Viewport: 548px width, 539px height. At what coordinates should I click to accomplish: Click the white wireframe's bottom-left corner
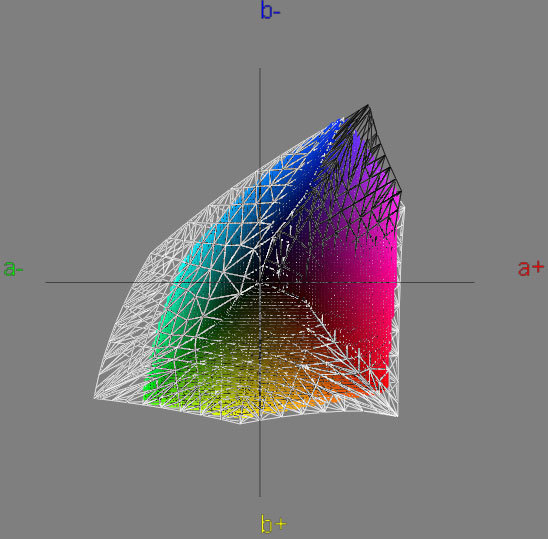click(95, 397)
